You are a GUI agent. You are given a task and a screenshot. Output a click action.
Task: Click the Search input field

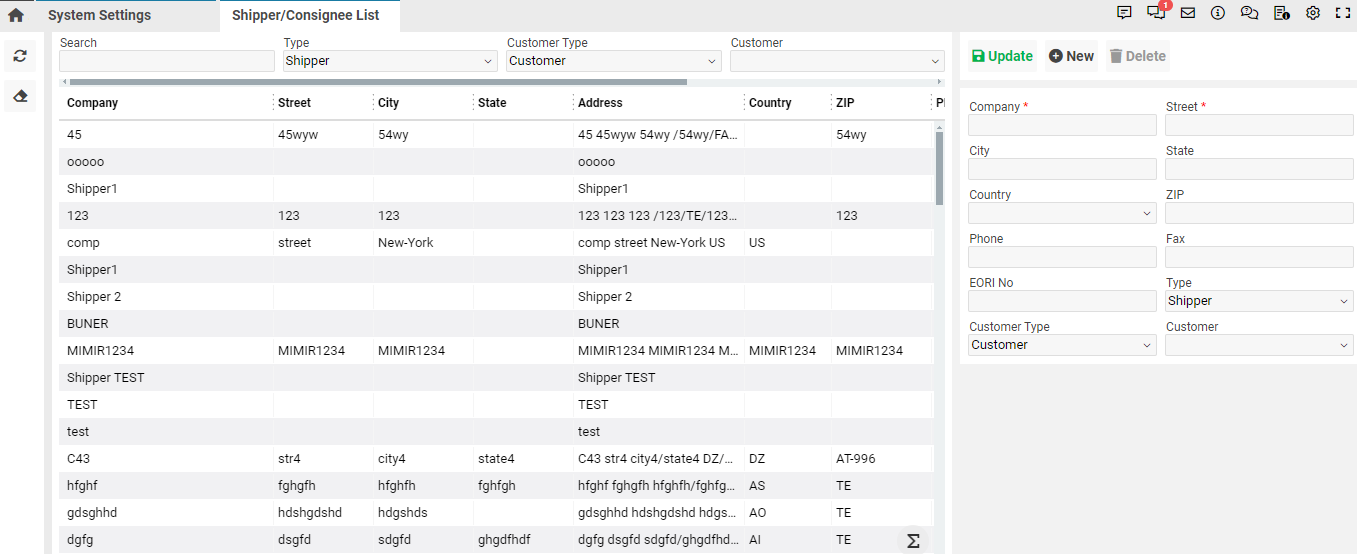coord(166,61)
